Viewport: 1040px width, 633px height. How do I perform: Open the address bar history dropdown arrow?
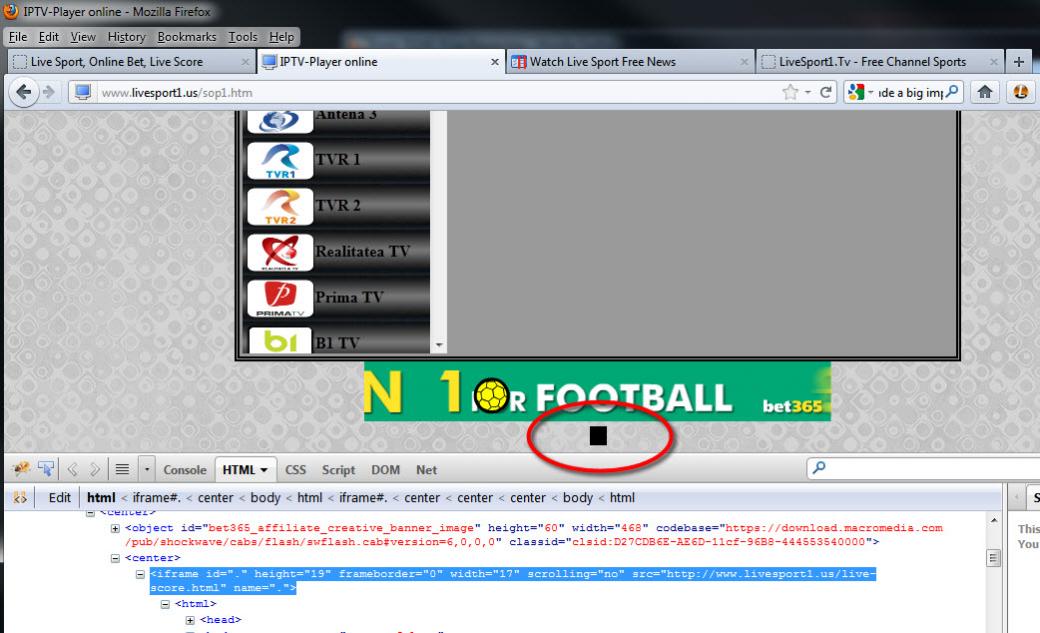point(807,92)
